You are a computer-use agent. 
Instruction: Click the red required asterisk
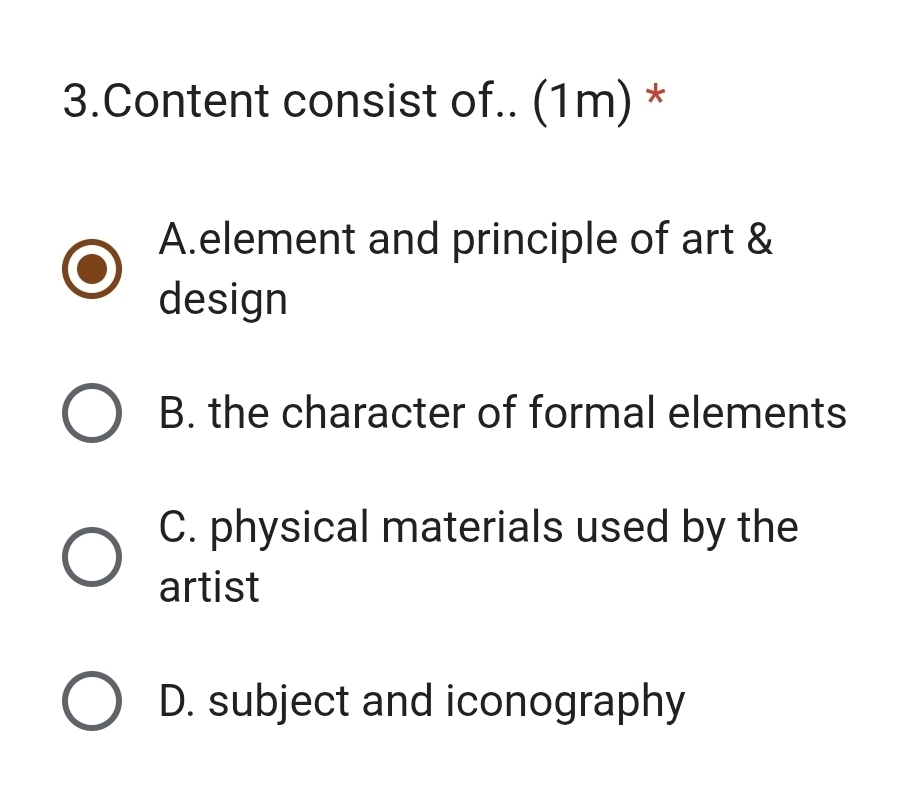[655, 98]
